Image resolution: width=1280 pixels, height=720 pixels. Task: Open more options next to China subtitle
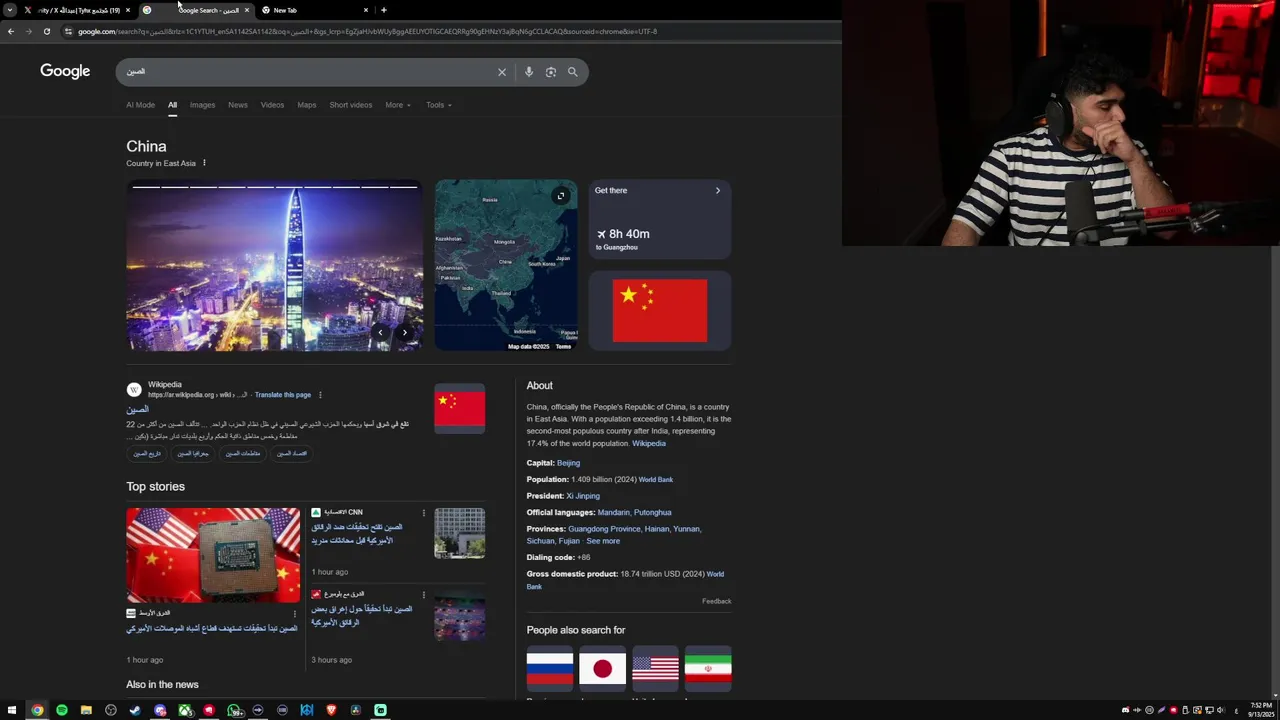pyautogui.click(x=204, y=163)
